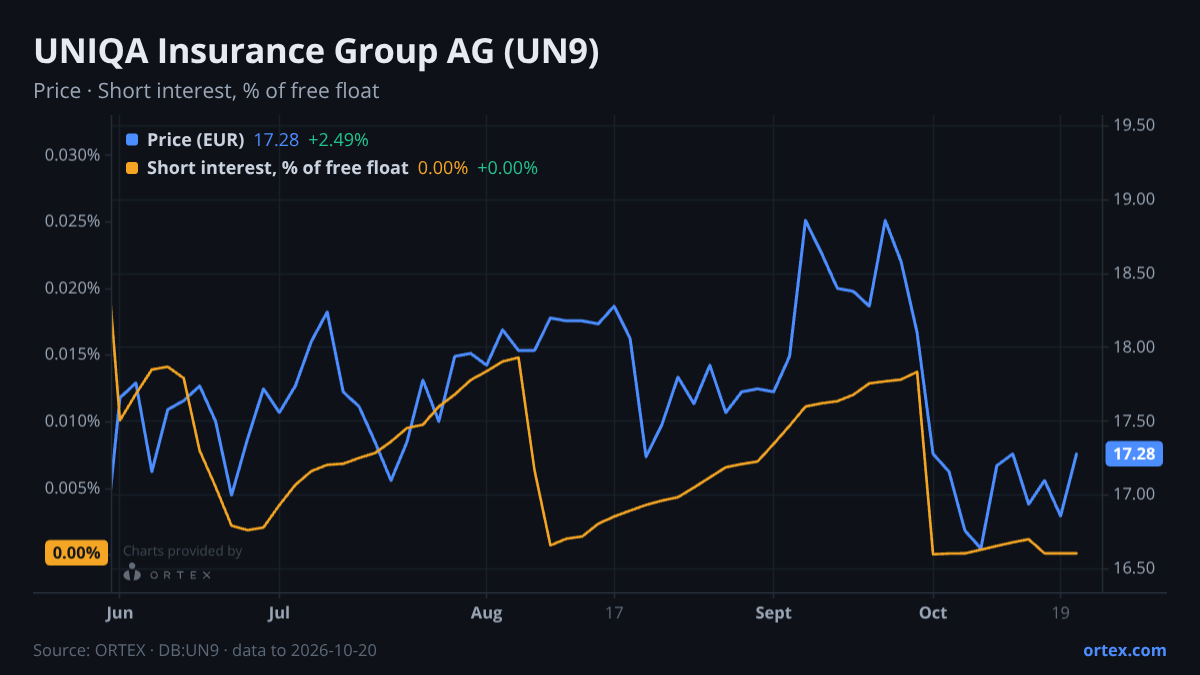The width and height of the screenshot is (1200, 675).
Task: Click the 0.030% left axis label
Action: pos(73,155)
